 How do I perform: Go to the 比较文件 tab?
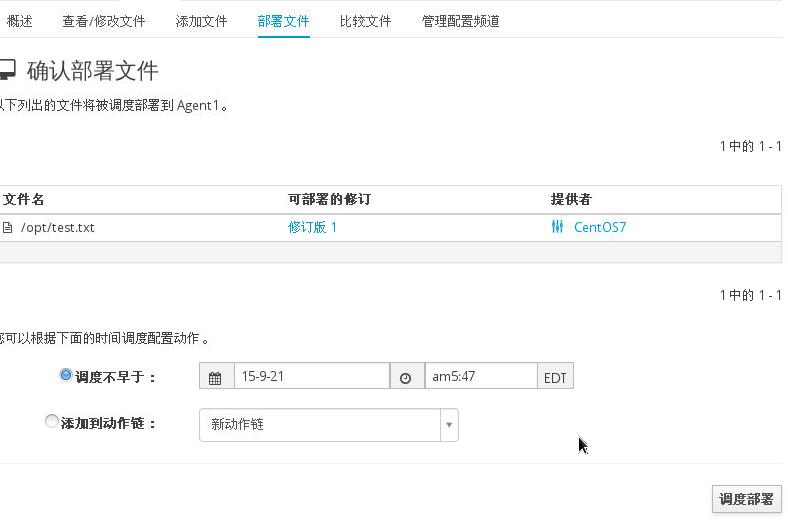(365, 21)
